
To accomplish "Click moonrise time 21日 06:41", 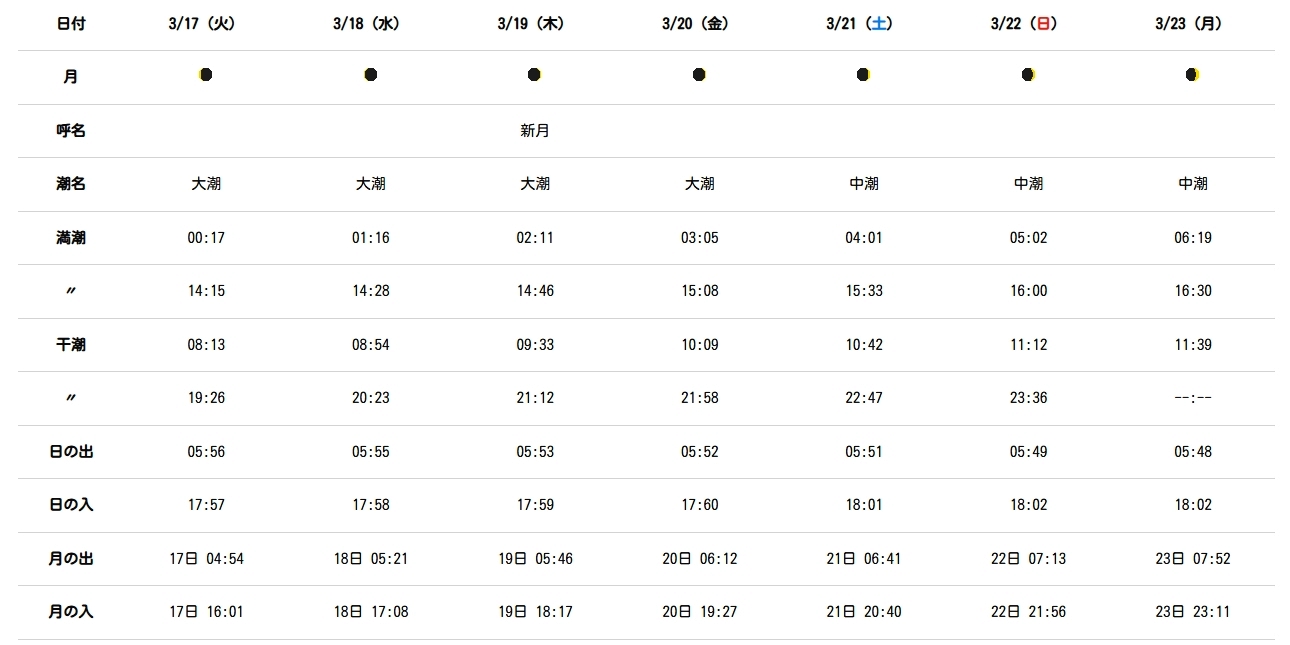I will pyautogui.click(x=864, y=559).
